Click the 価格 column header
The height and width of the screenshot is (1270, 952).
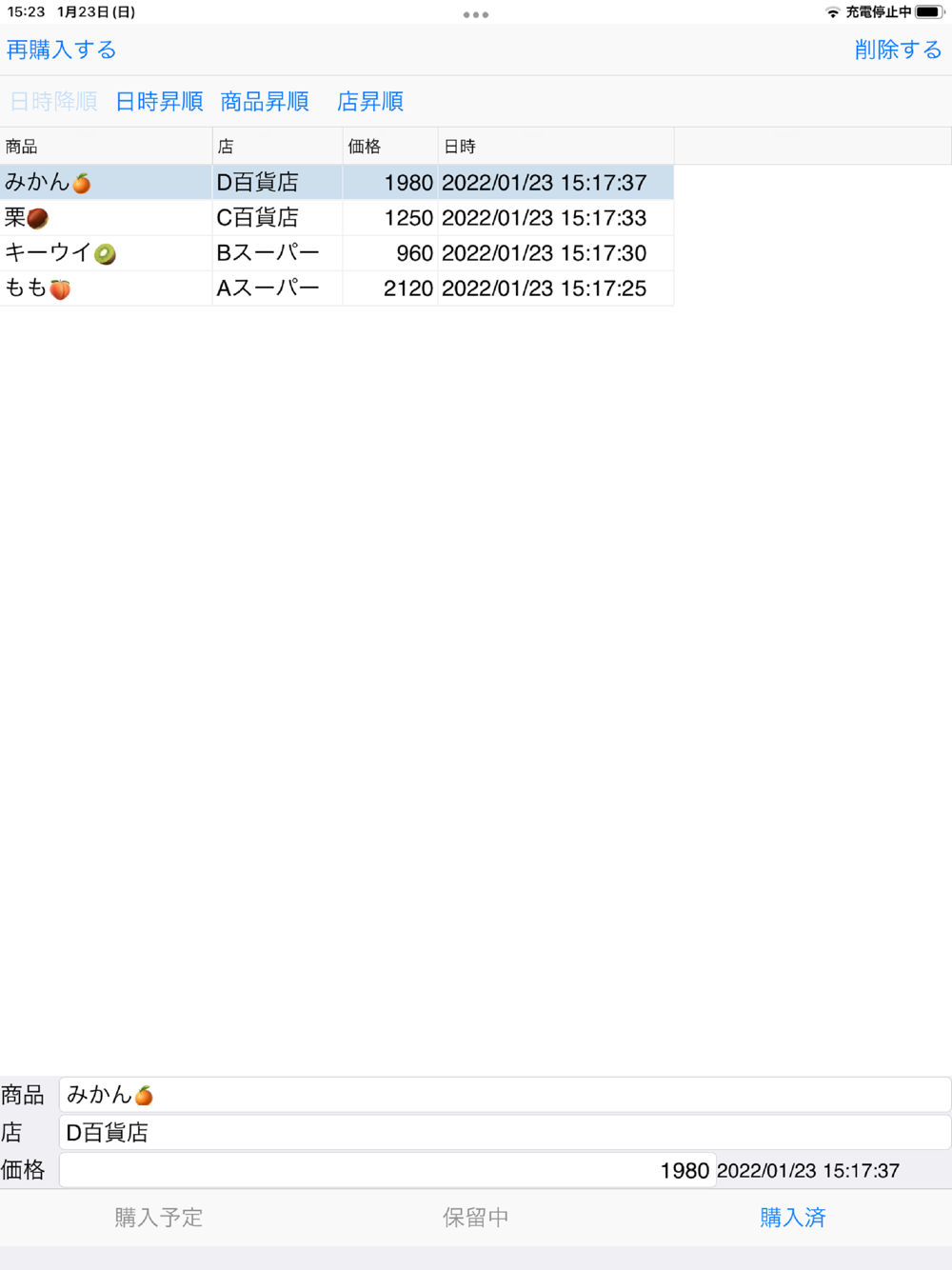point(390,146)
